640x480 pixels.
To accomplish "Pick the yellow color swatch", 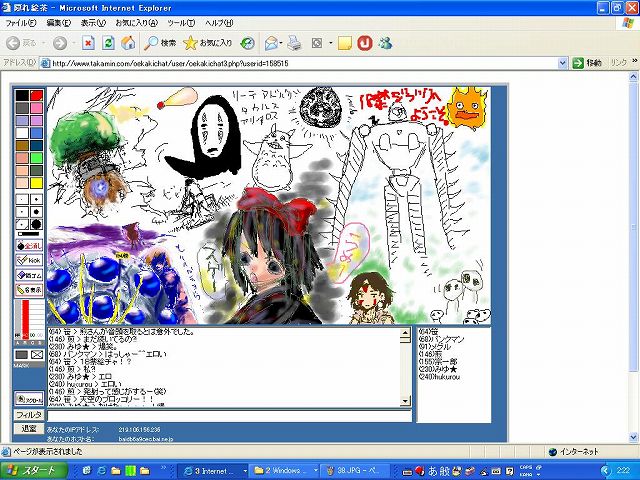I will click(37, 182).
